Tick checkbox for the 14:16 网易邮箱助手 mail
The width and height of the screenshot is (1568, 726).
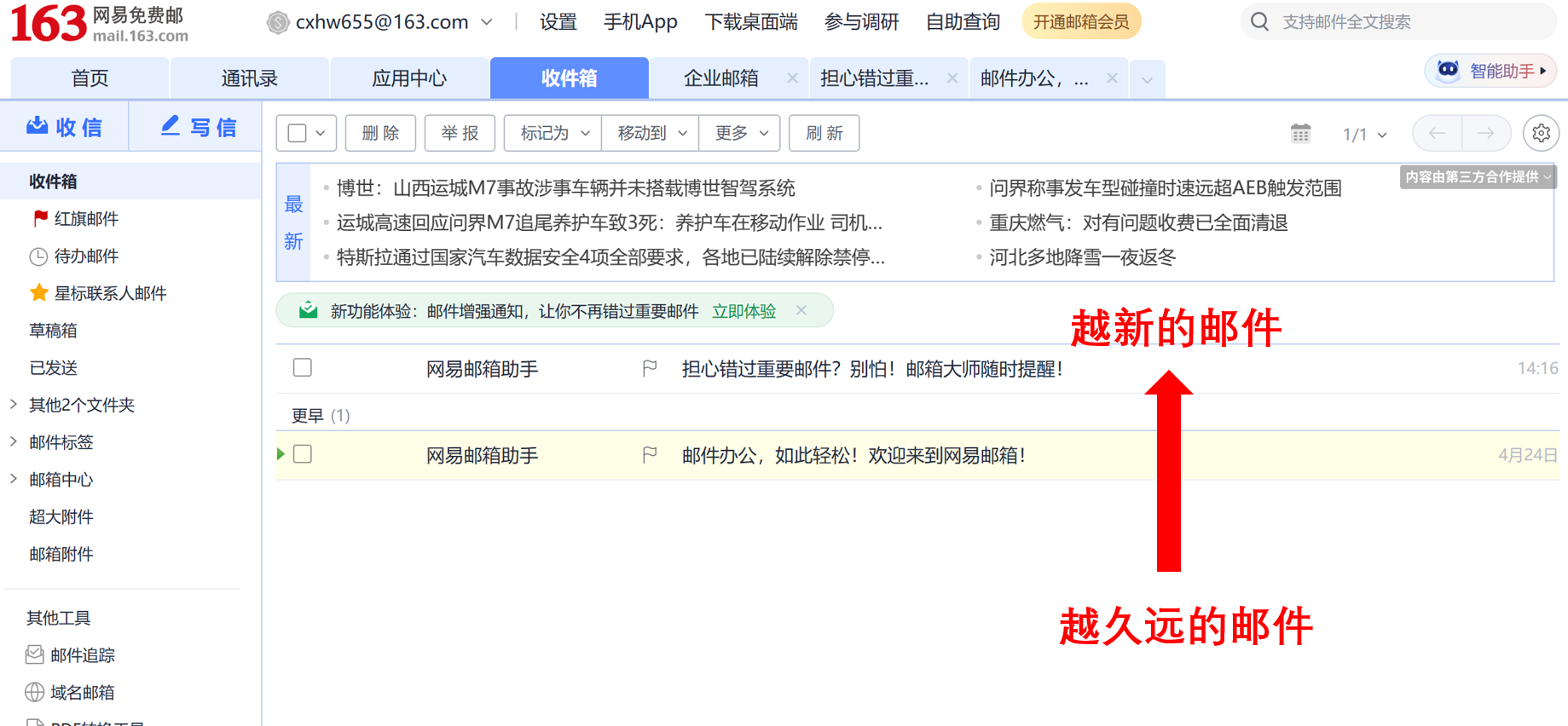(303, 367)
